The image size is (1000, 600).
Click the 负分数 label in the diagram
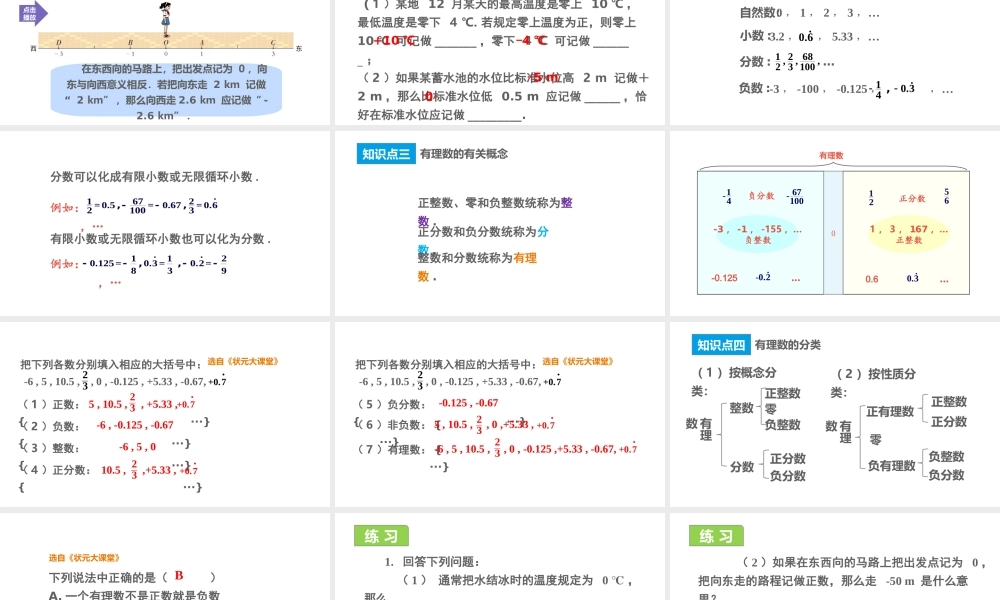click(761, 196)
